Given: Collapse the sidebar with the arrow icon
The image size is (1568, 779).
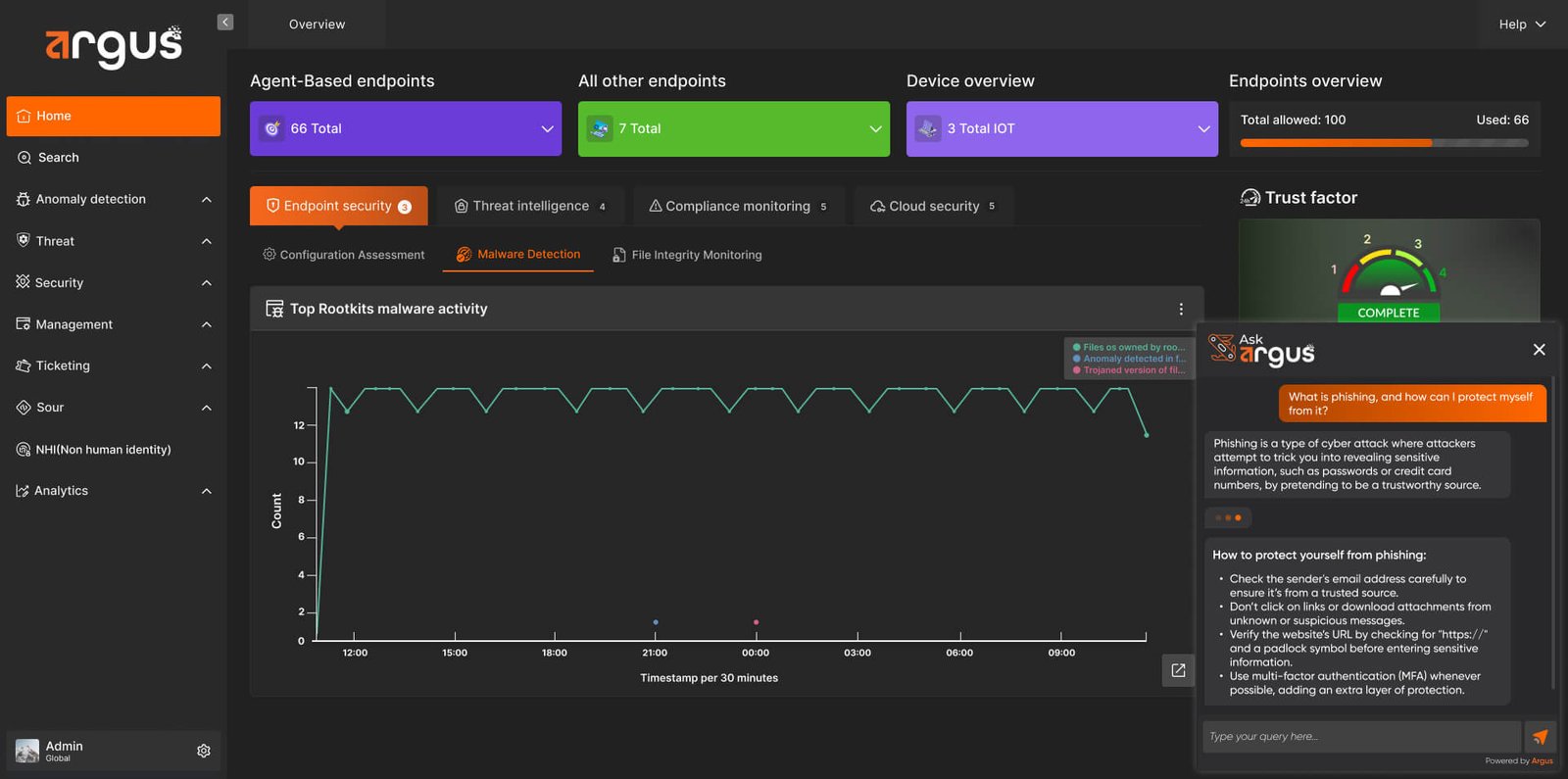Looking at the screenshot, I should coord(225,23).
